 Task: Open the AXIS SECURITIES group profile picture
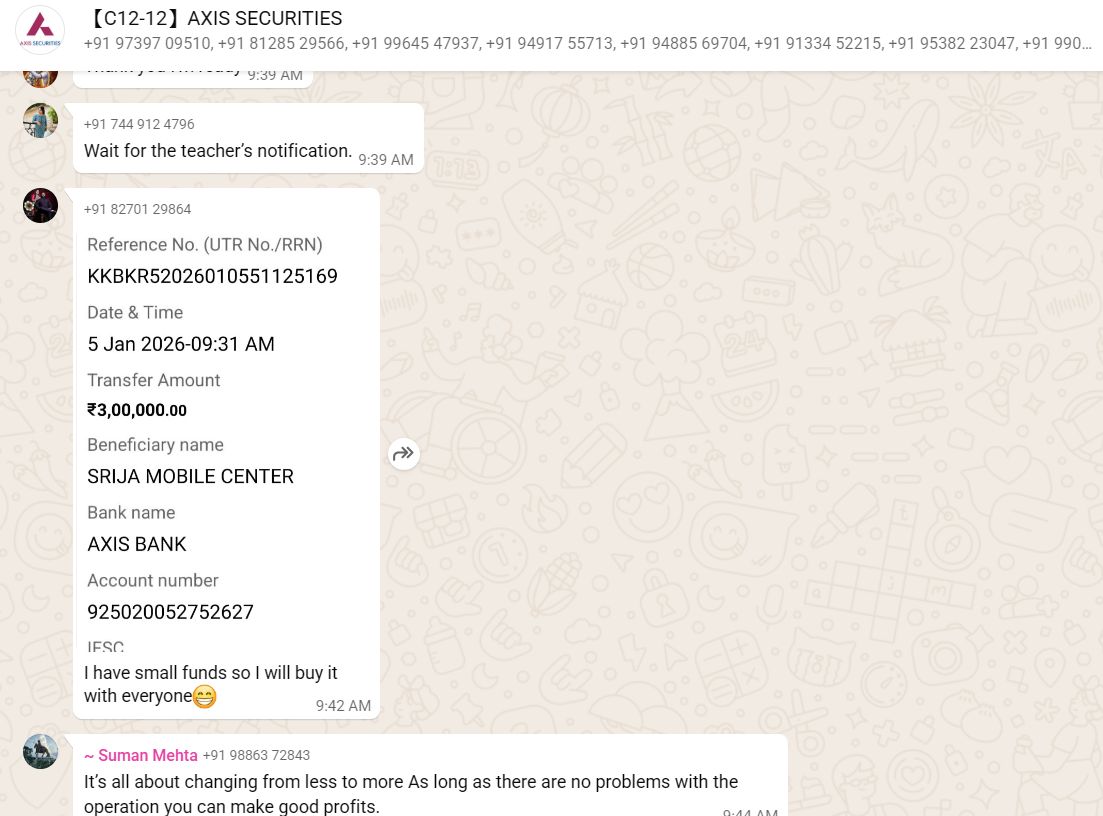pos(40,30)
